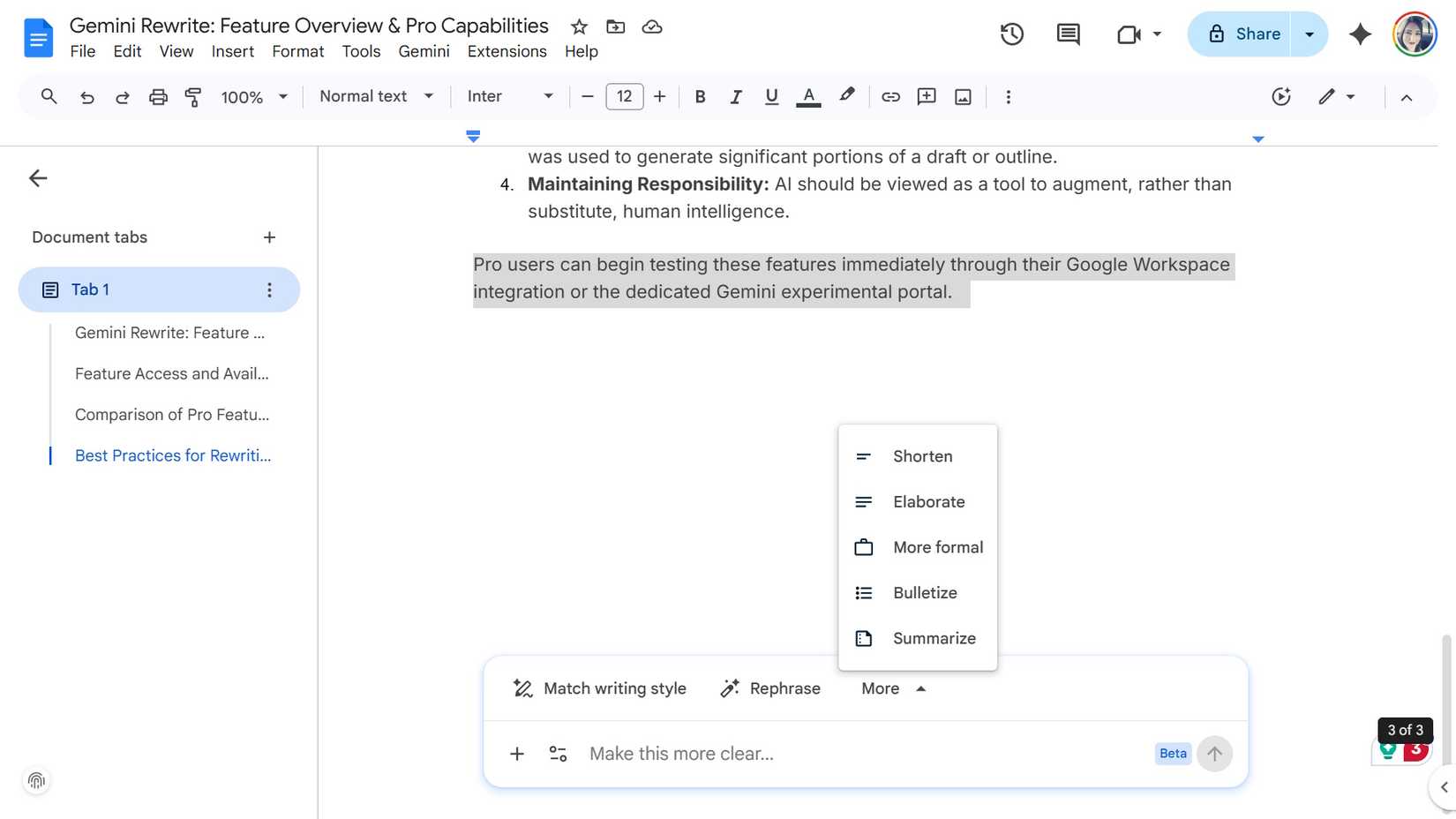1456x819 pixels.
Task: Open the zoom level dropdown
Action: (x=253, y=97)
